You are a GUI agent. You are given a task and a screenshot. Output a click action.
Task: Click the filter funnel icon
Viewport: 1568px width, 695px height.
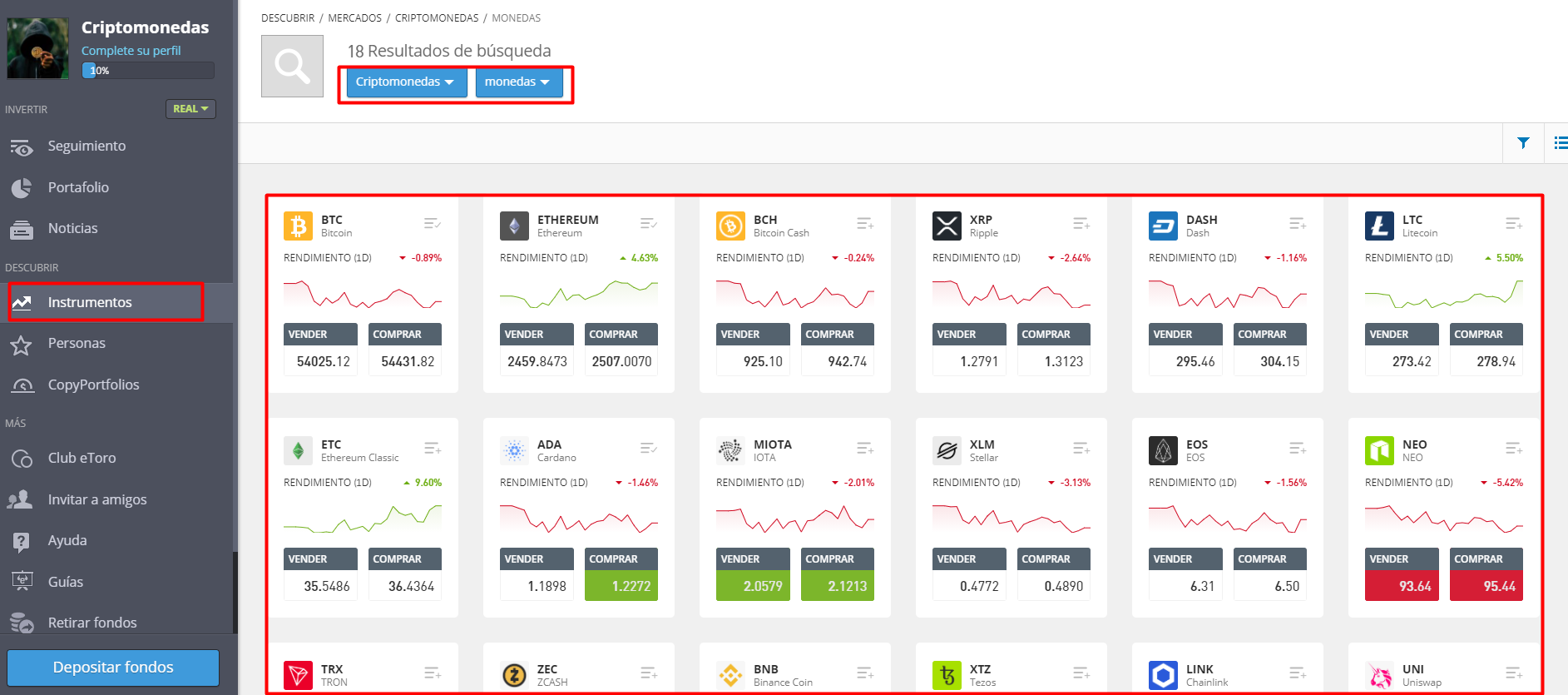[x=1523, y=143]
